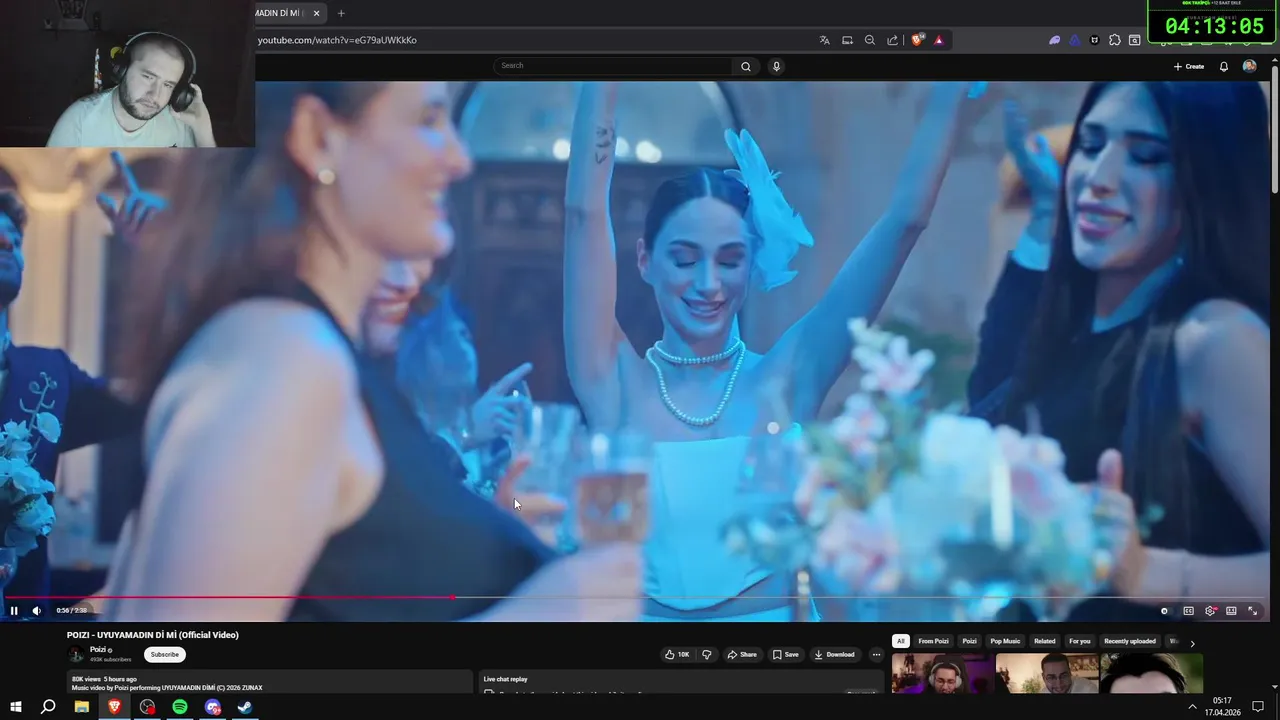Open the Poizi channel name link

coord(98,650)
